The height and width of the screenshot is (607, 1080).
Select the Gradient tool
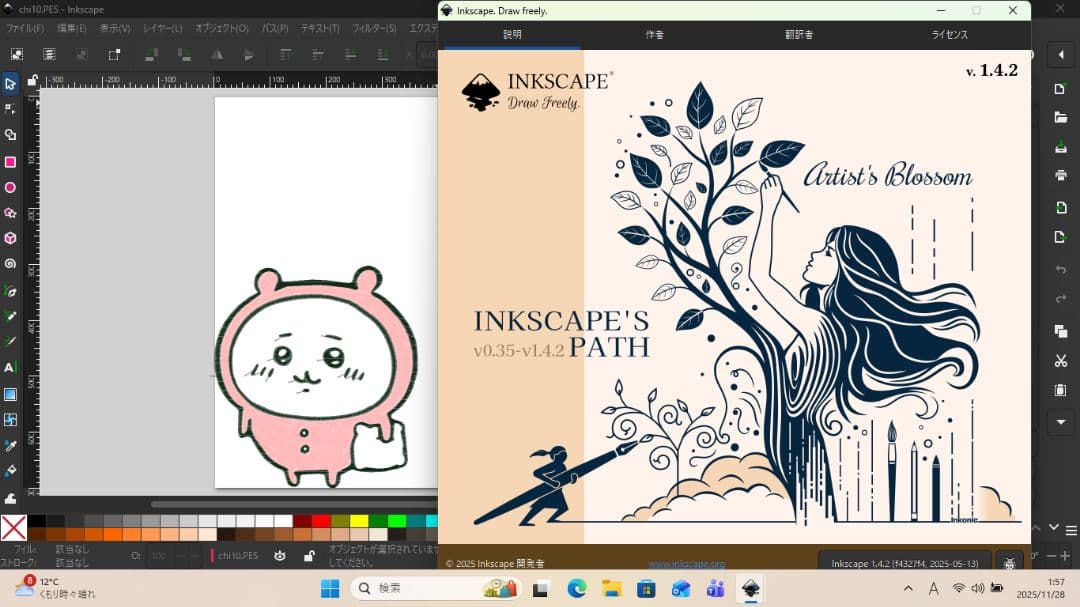click(10, 394)
